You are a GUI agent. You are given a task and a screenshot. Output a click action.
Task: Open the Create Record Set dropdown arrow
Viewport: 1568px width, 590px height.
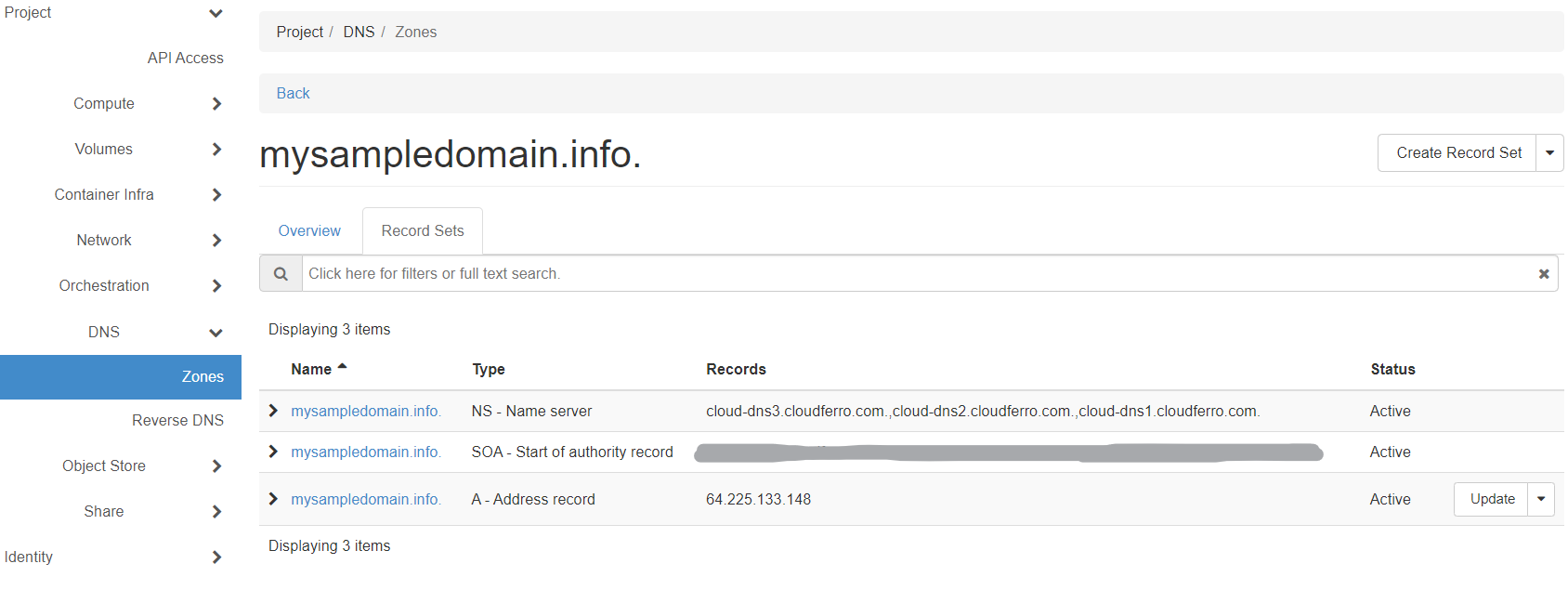pyautogui.click(x=1549, y=153)
